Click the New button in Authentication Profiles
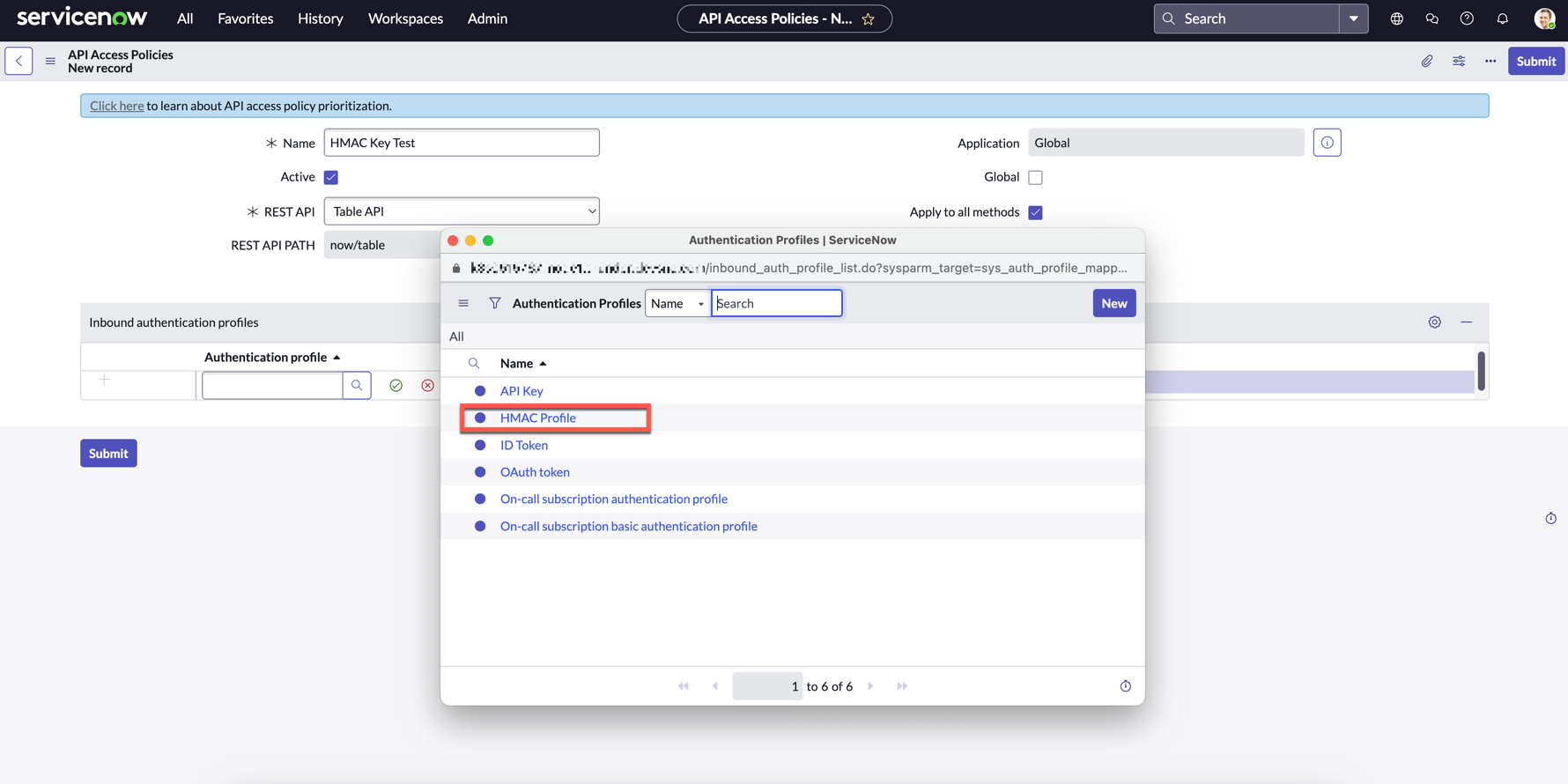The width and height of the screenshot is (1568, 784). [1114, 303]
